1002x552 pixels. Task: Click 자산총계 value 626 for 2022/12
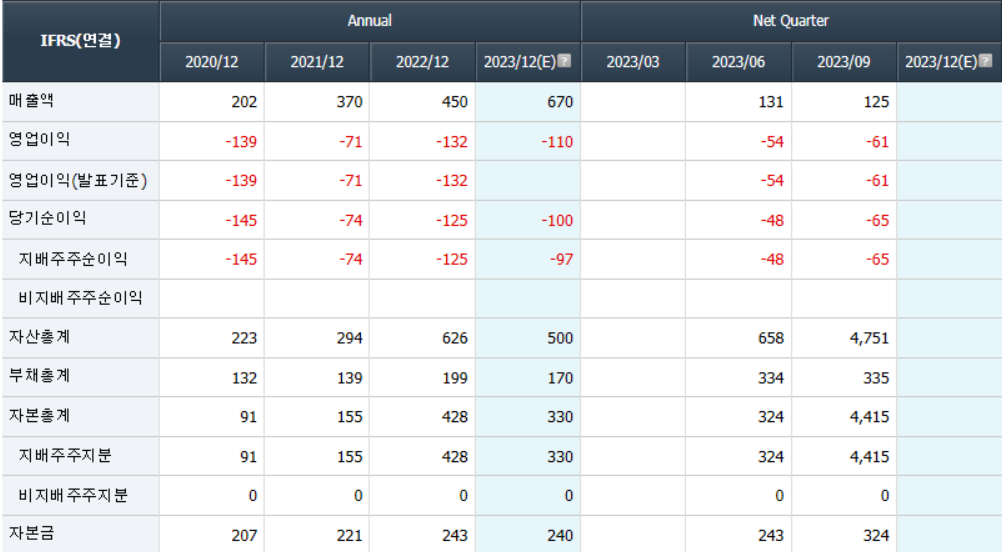[455, 338]
